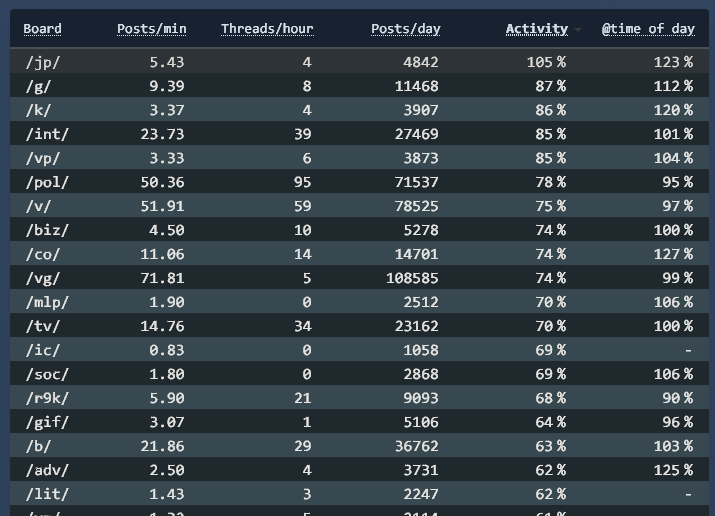The image size is (715, 516).
Task: Click the sort arrow beside Activity
Action: tap(578, 30)
